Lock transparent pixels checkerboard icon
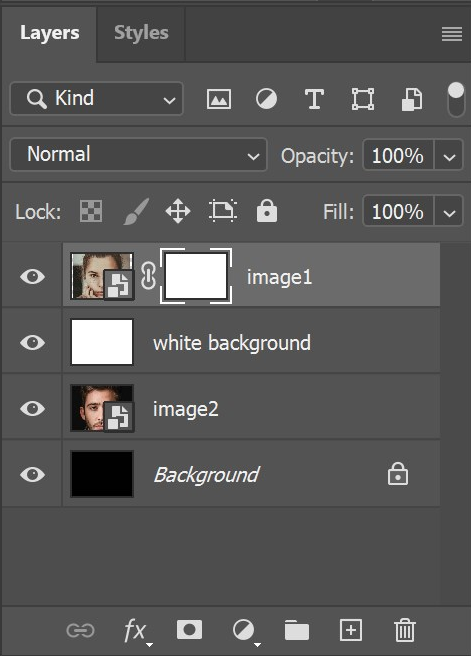The image size is (471, 656). click(91, 211)
